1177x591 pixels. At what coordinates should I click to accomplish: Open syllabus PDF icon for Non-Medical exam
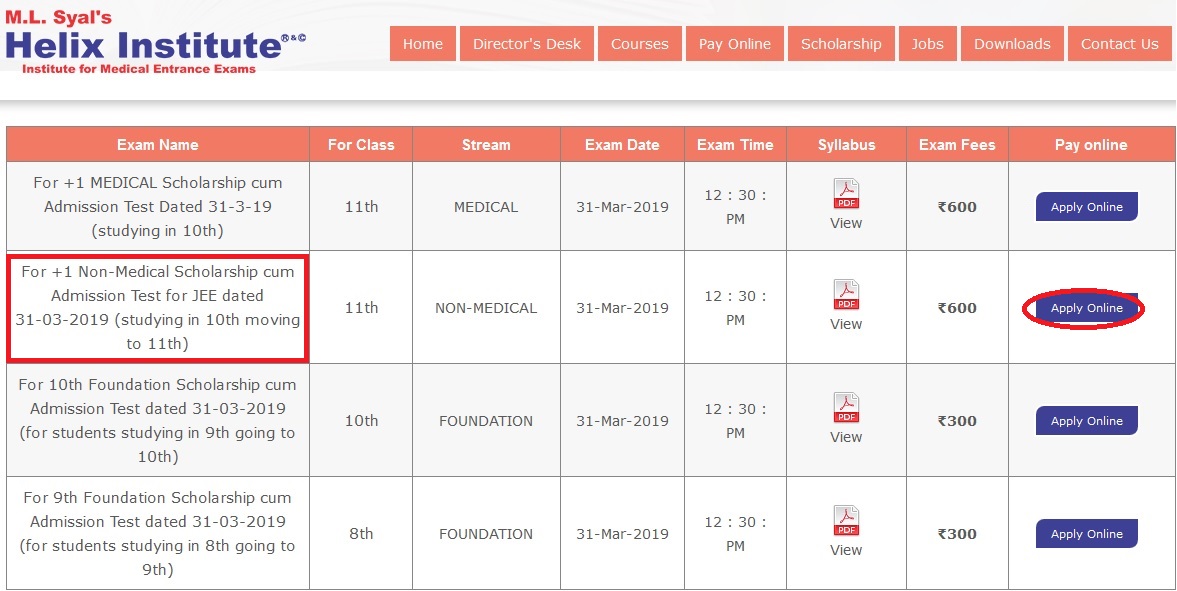846,295
